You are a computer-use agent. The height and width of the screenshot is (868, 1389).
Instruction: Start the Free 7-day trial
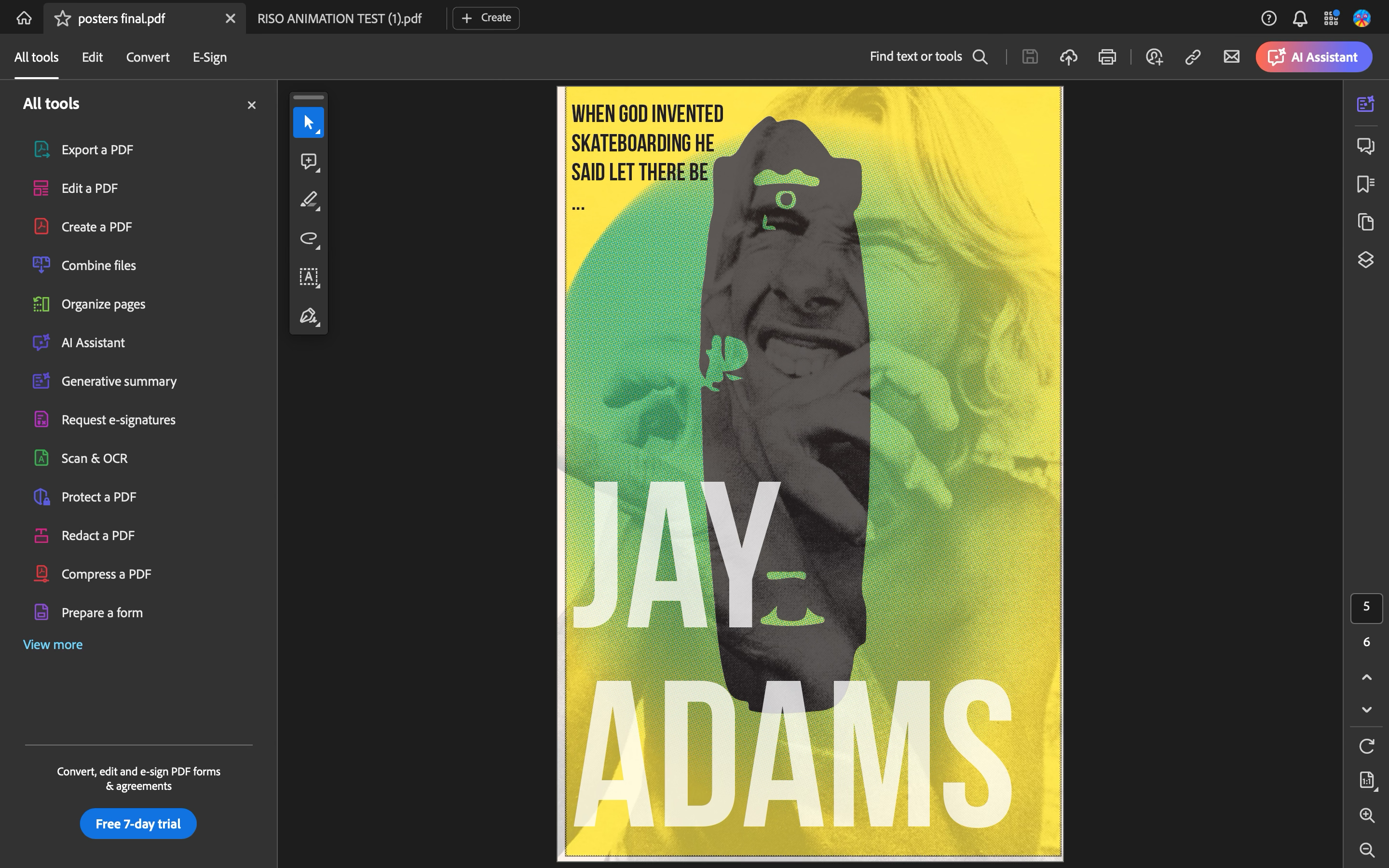(138, 824)
